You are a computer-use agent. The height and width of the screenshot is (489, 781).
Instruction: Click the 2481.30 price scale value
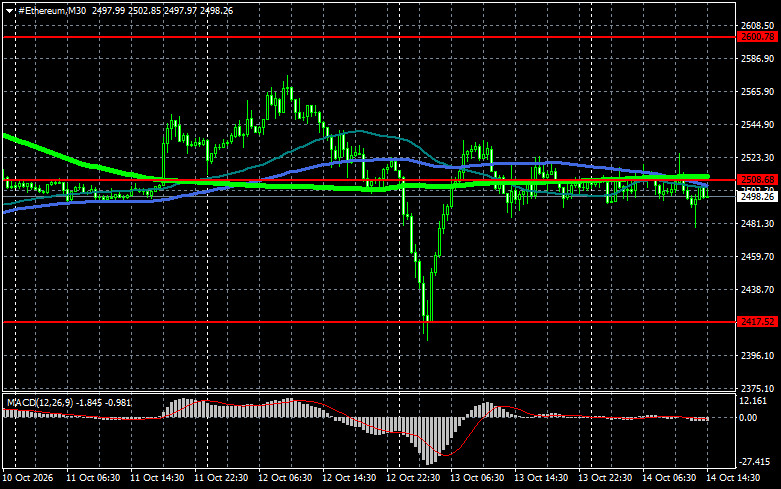[757, 224]
